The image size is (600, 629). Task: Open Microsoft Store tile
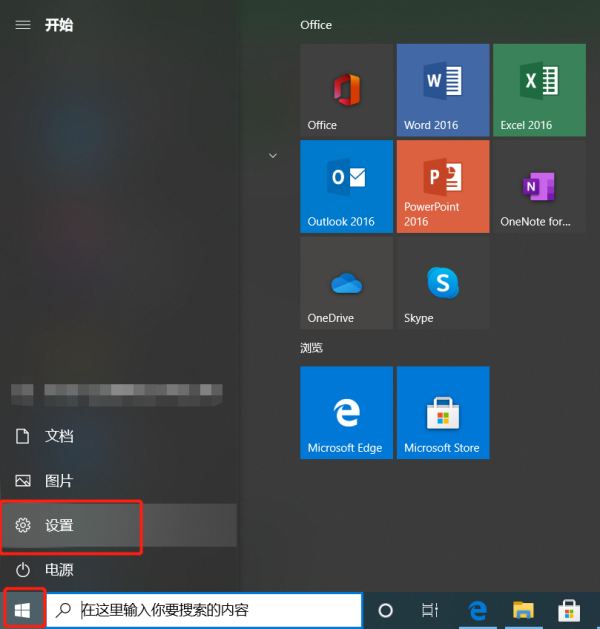[443, 412]
